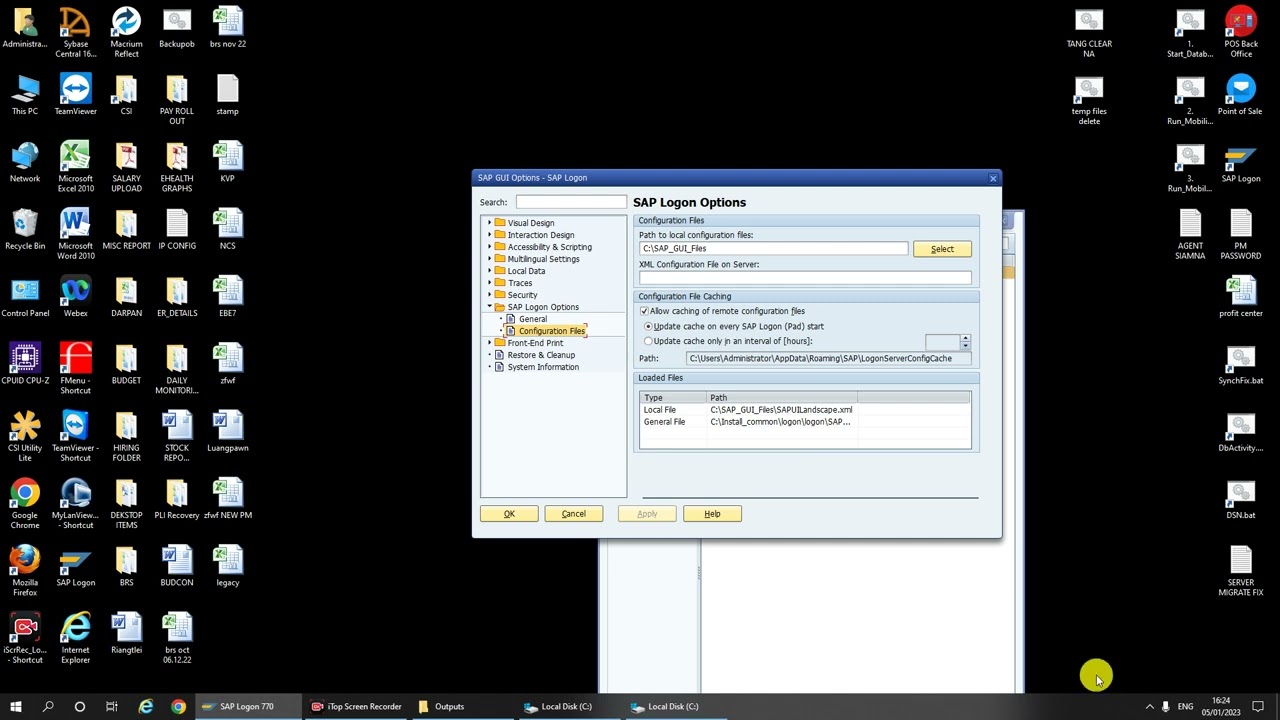Expand the Front-End Print tree folder

[x=490, y=343]
